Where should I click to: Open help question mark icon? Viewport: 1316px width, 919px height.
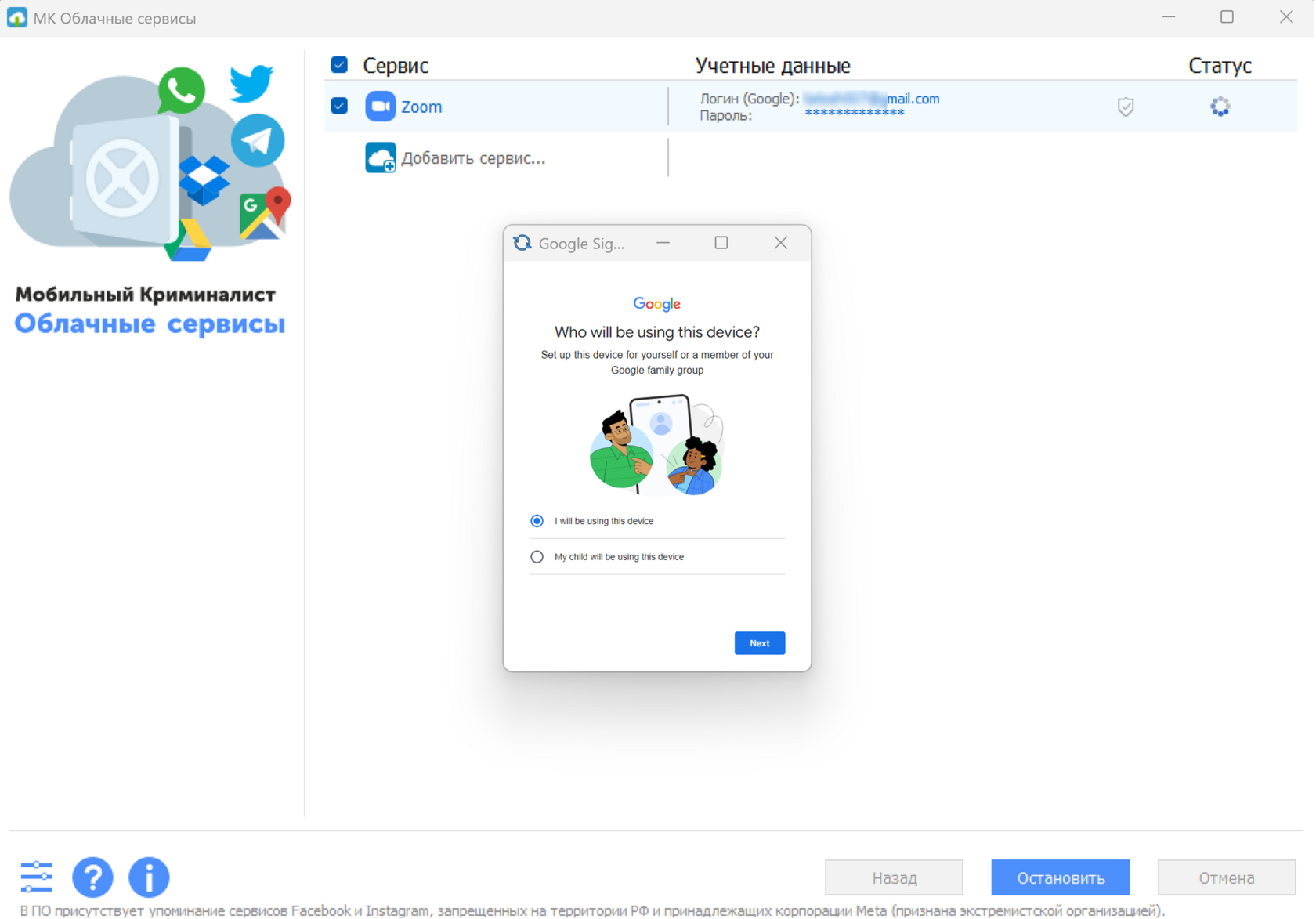92,877
